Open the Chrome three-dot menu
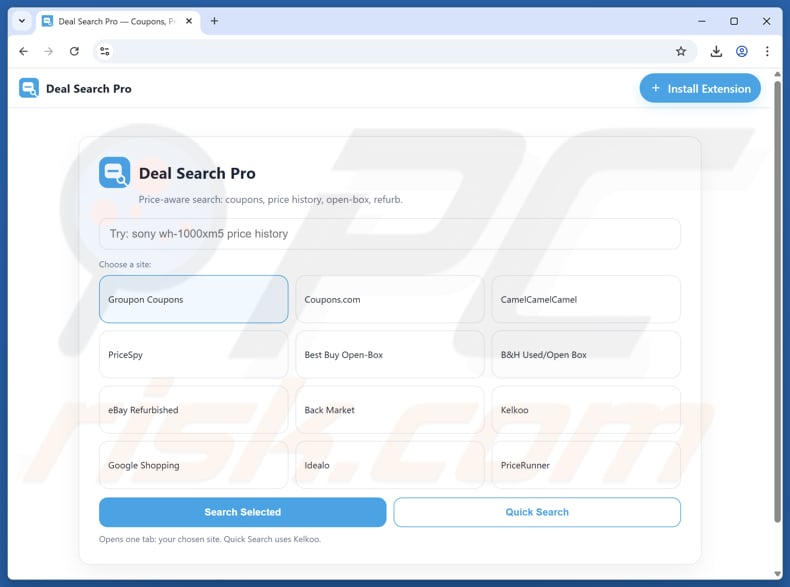 [x=767, y=51]
